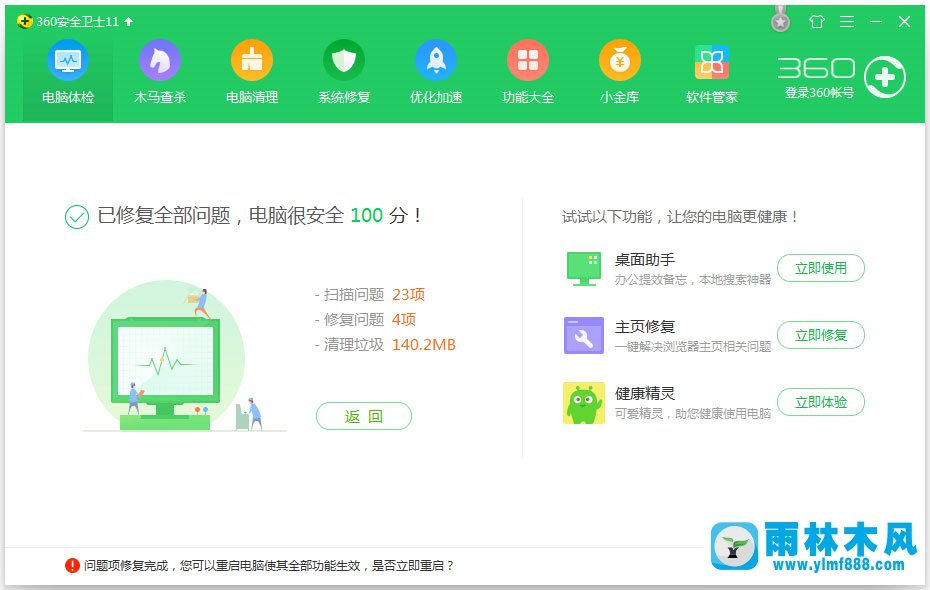
Task: Click the 360 logo in the title bar
Action: tap(24, 22)
